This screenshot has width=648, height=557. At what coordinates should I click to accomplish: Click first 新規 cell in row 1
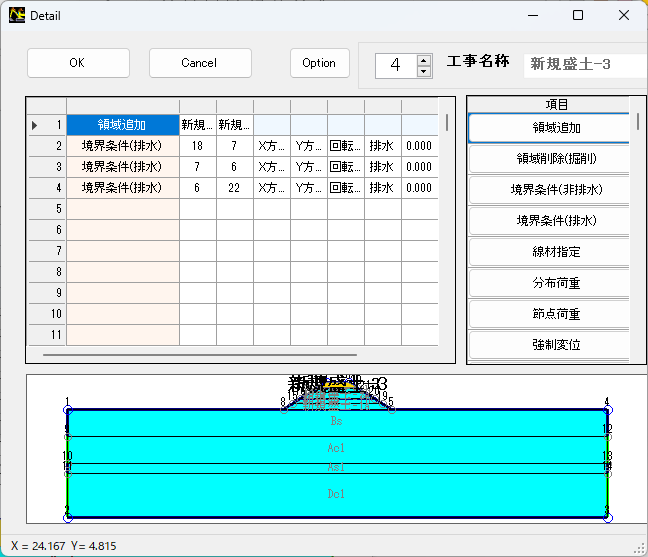pos(198,125)
